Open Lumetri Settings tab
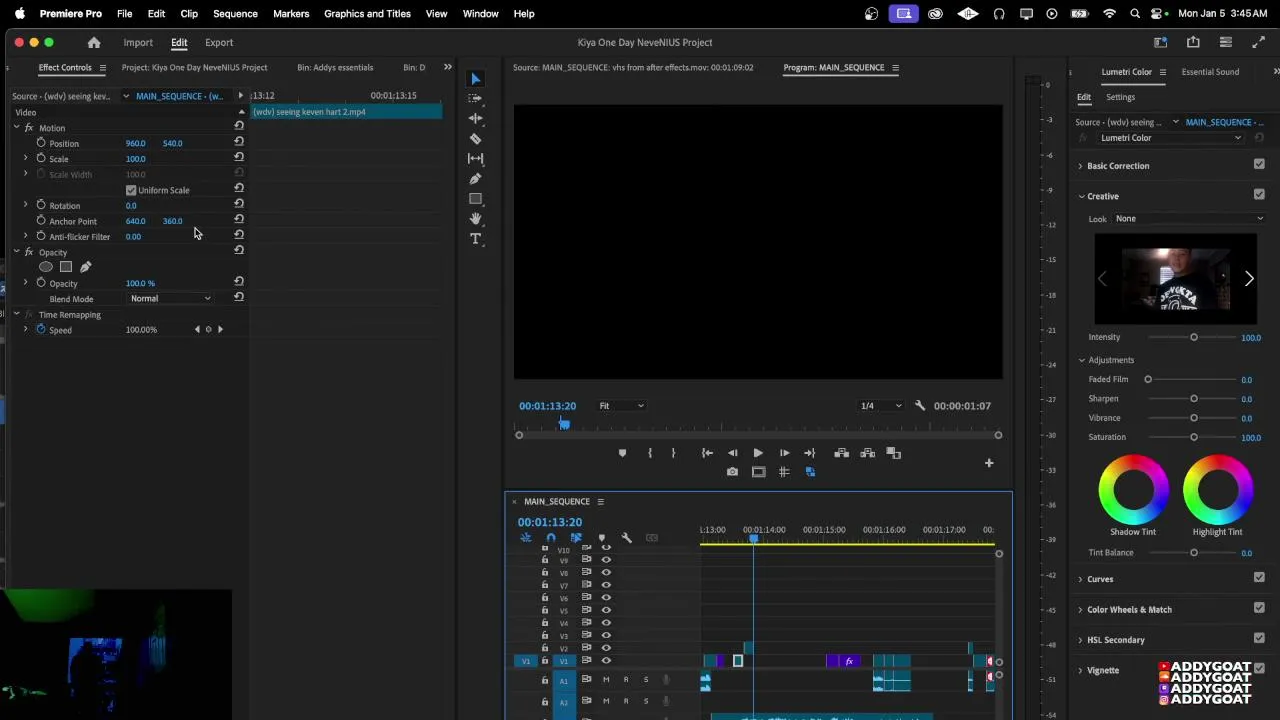Image resolution: width=1280 pixels, height=720 pixels. (1120, 97)
